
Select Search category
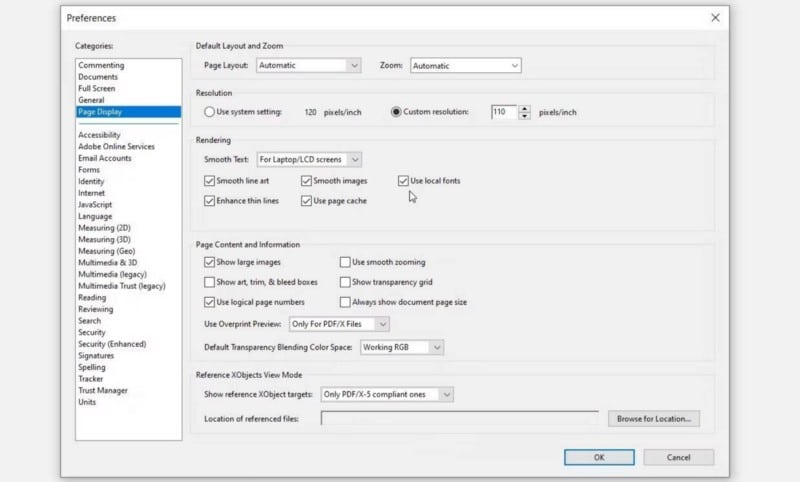pos(89,321)
